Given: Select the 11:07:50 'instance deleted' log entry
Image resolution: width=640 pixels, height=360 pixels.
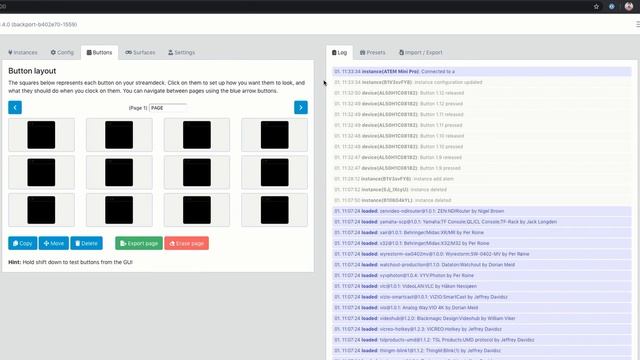Looking at the screenshot, I should 482,200.
